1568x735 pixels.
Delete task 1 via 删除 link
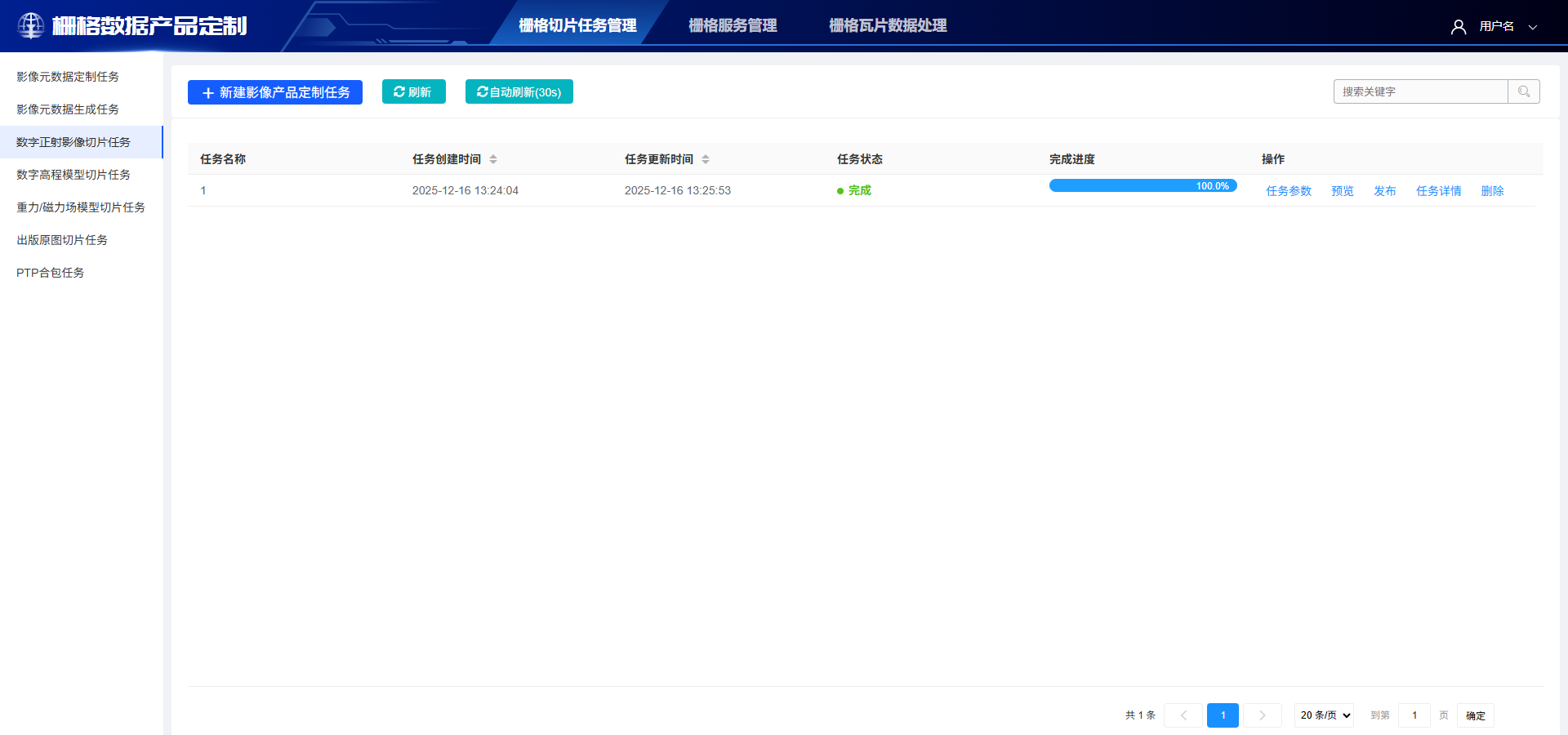coord(1492,191)
